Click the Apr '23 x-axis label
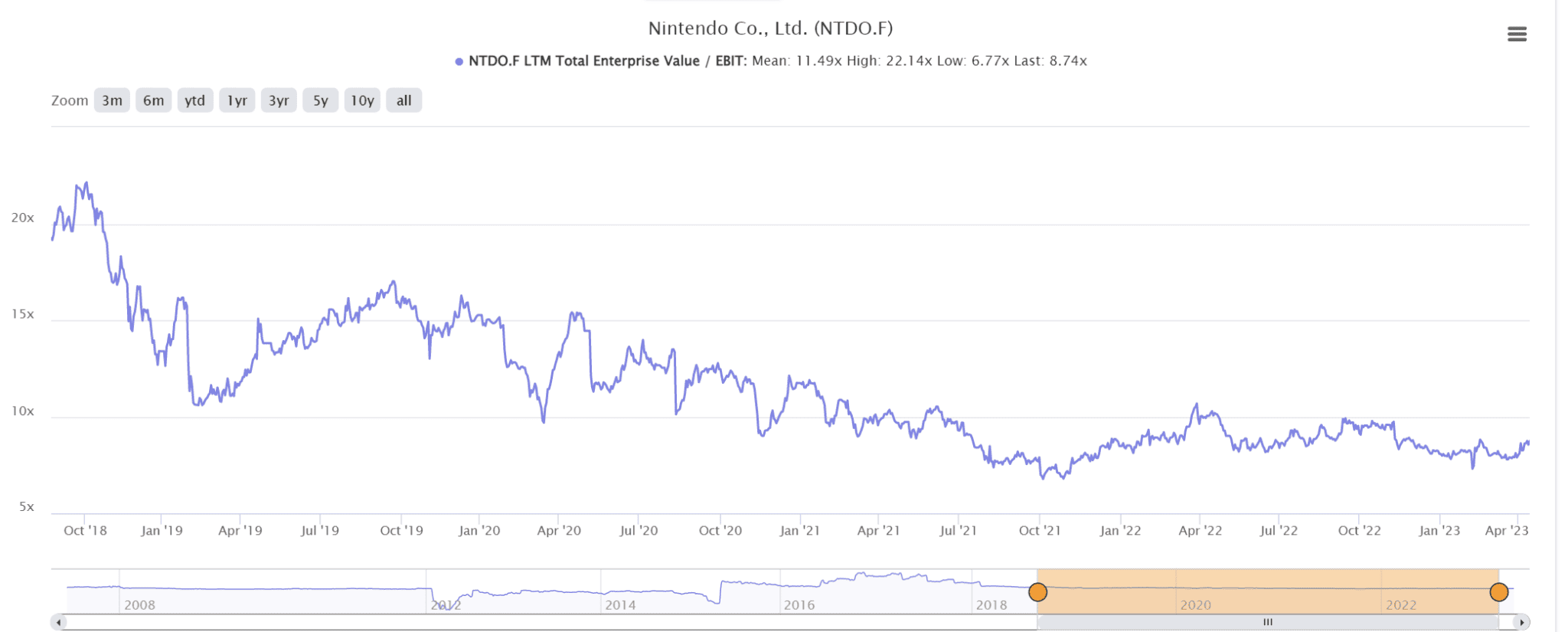Image resolution: width=1568 pixels, height=632 pixels. point(1507,530)
